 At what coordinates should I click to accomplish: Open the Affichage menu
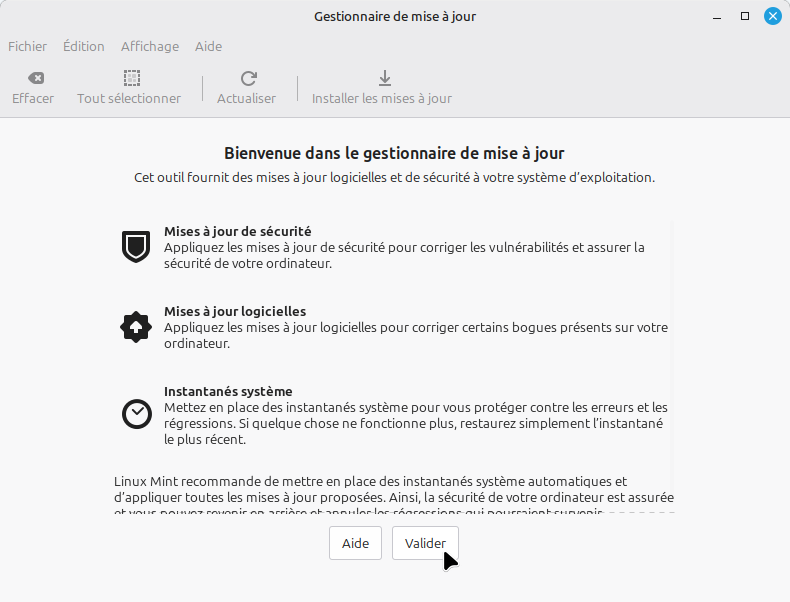[150, 46]
